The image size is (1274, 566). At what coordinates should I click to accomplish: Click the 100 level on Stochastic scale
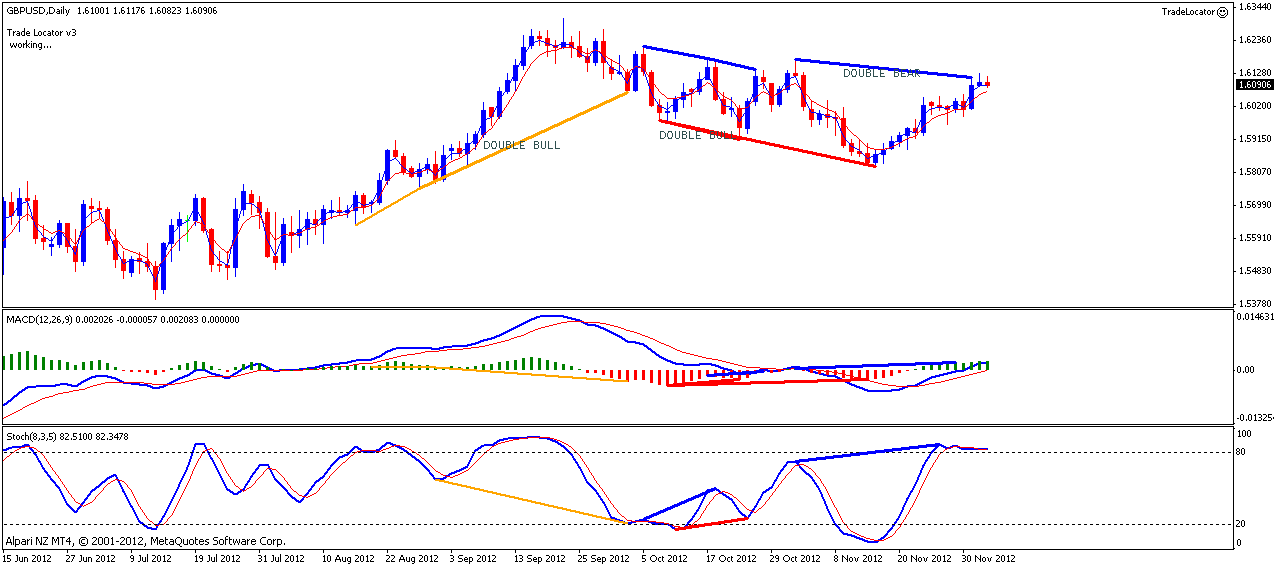point(1246,433)
